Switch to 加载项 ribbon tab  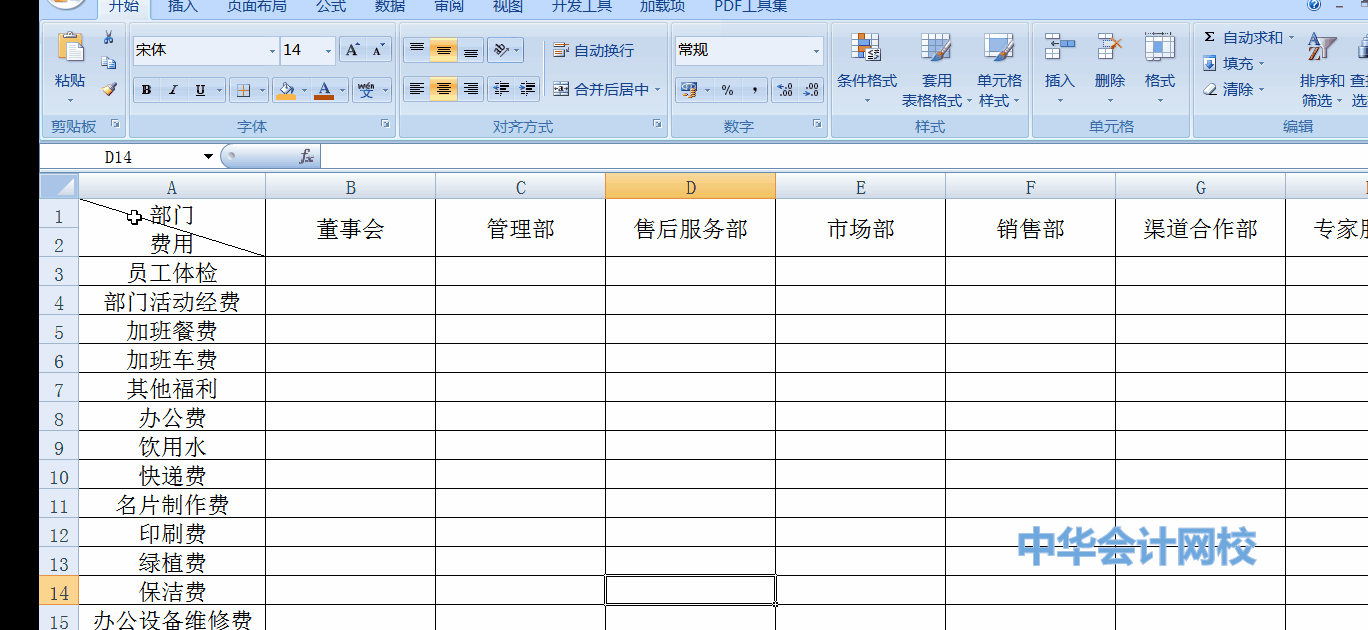tap(663, 7)
